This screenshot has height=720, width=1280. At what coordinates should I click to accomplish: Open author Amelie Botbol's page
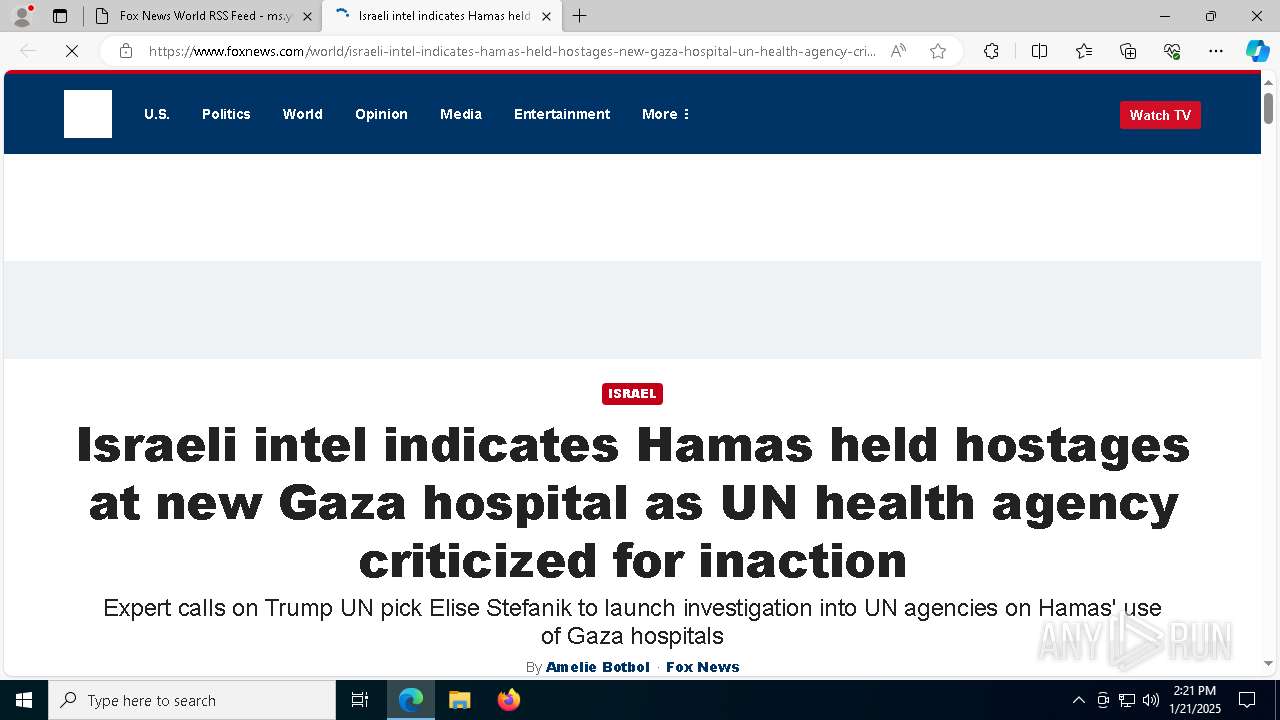click(x=598, y=667)
